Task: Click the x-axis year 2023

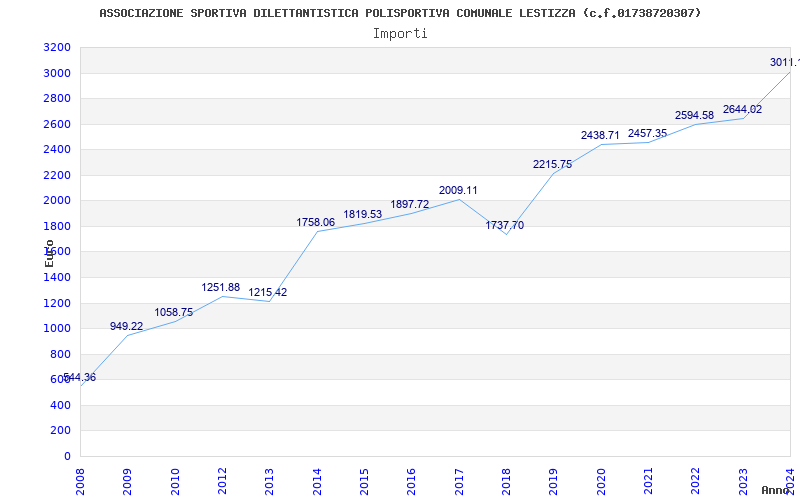Action: pyautogui.click(x=743, y=482)
